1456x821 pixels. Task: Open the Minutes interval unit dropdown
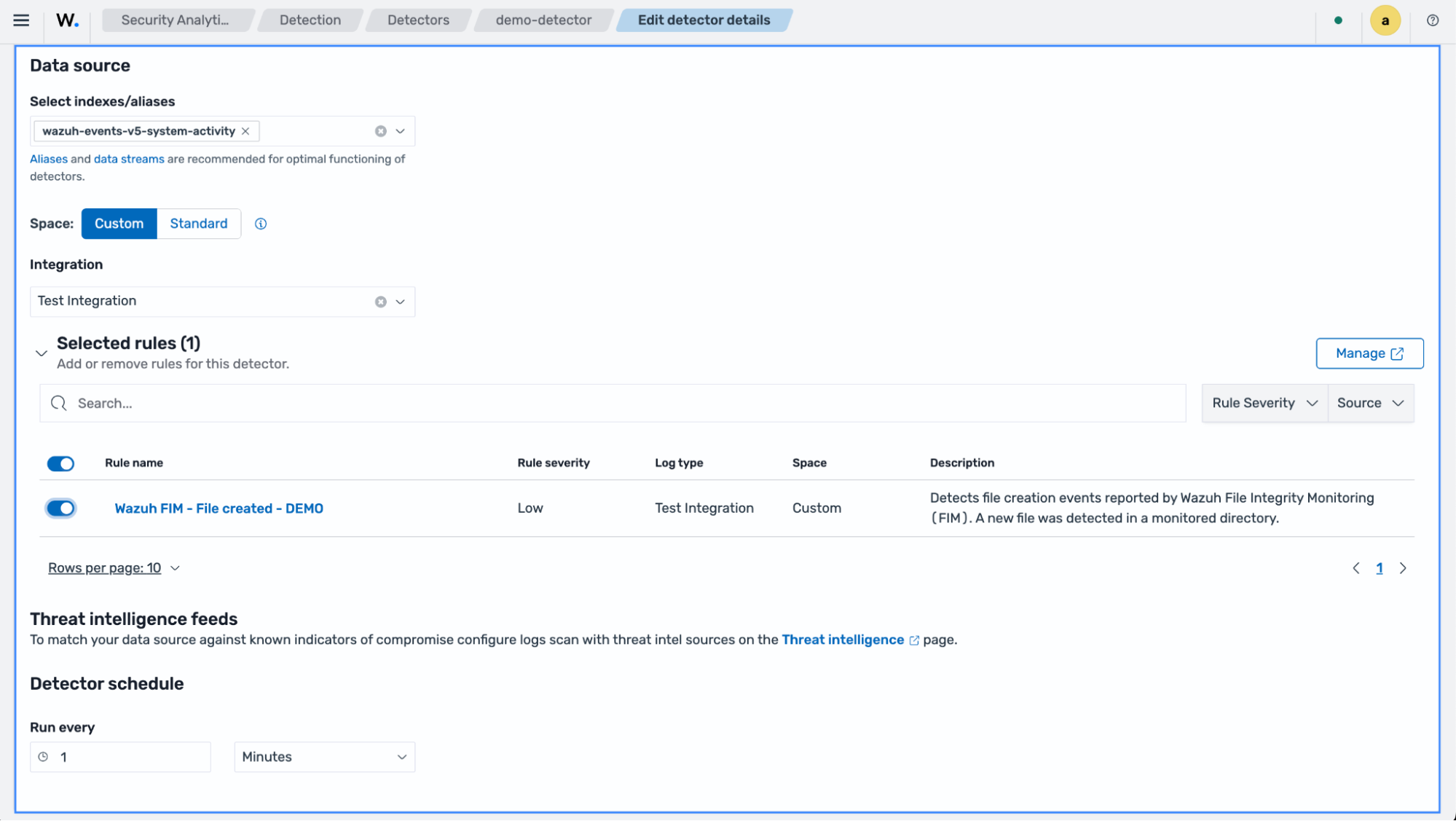click(x=324, y=757)
